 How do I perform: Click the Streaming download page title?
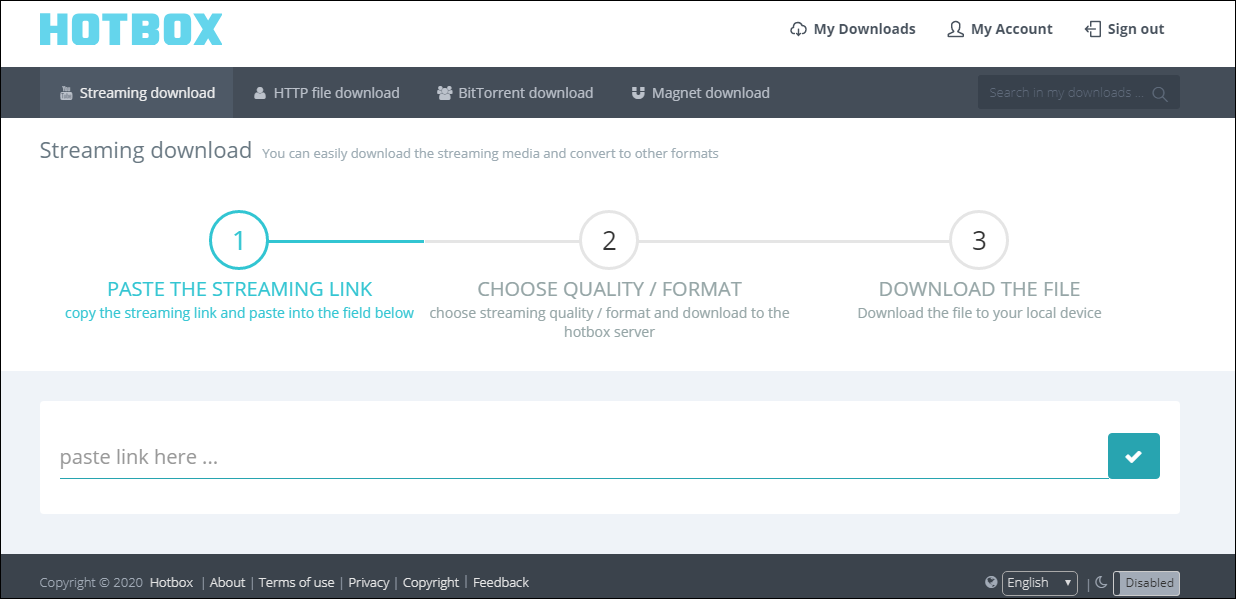(146, 151)
